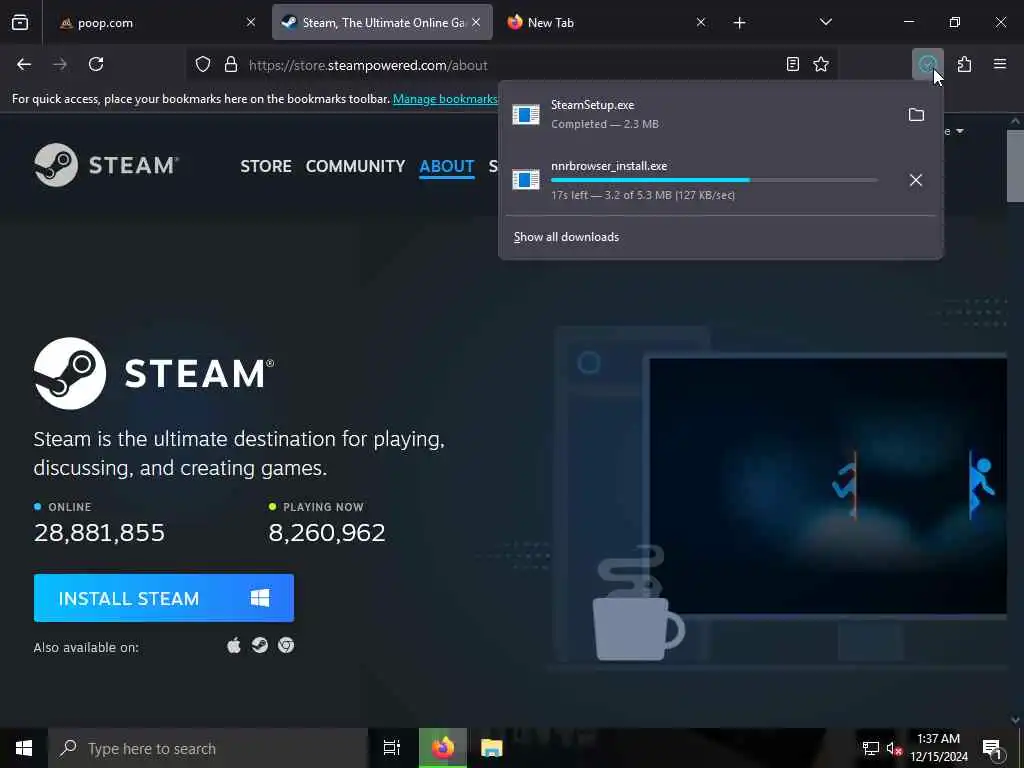Click the scroll down arrow on scrollbar

(1015, 720)
